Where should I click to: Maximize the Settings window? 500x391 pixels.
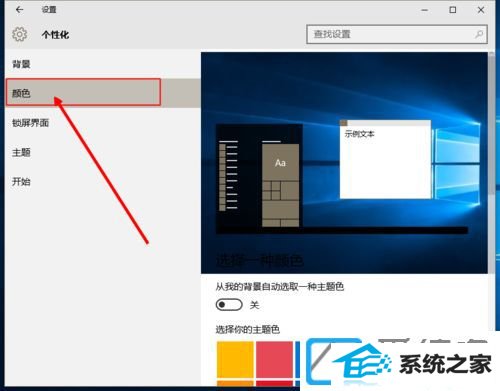coord(453,10)
